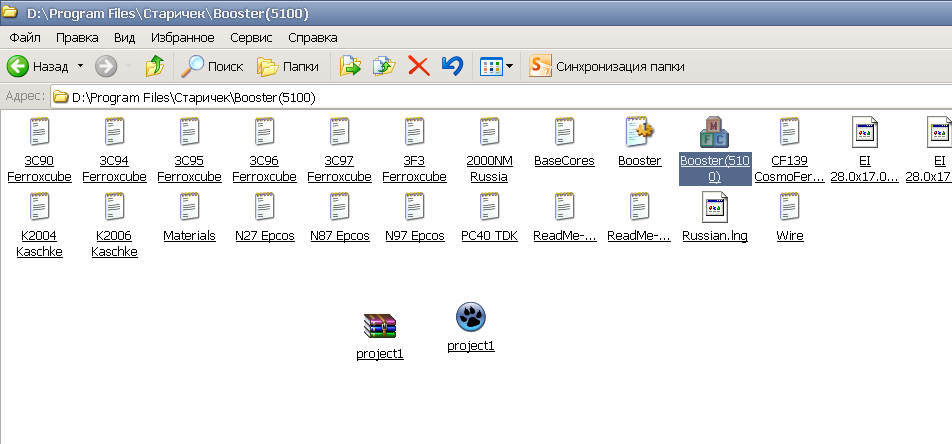Click the Move To folder icon
Screen dimensions: 952x444
pos(350,66)
